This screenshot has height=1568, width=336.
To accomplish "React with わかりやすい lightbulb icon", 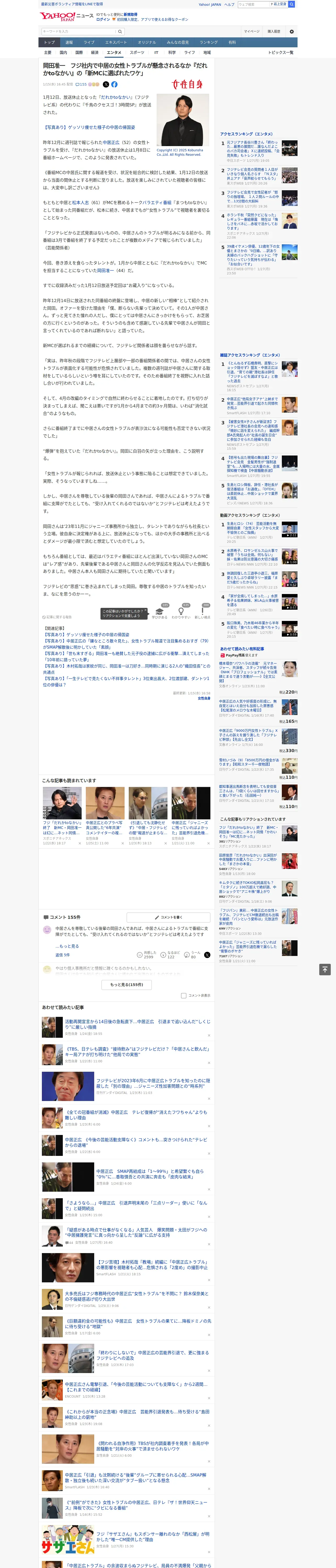I will click(181, 612).
